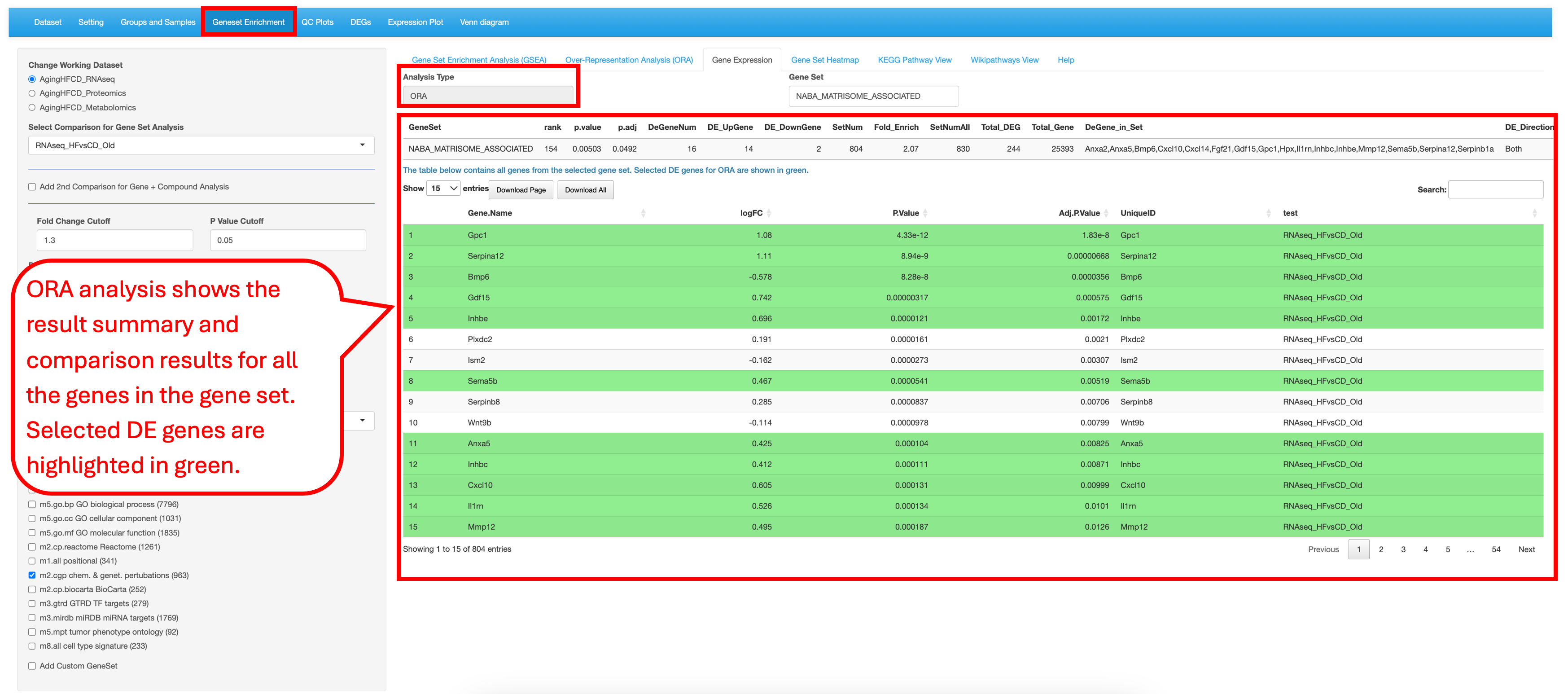Go to table page 3
The height and width of the screenshot is (694, 1568).
click(x=1403, y=549)
